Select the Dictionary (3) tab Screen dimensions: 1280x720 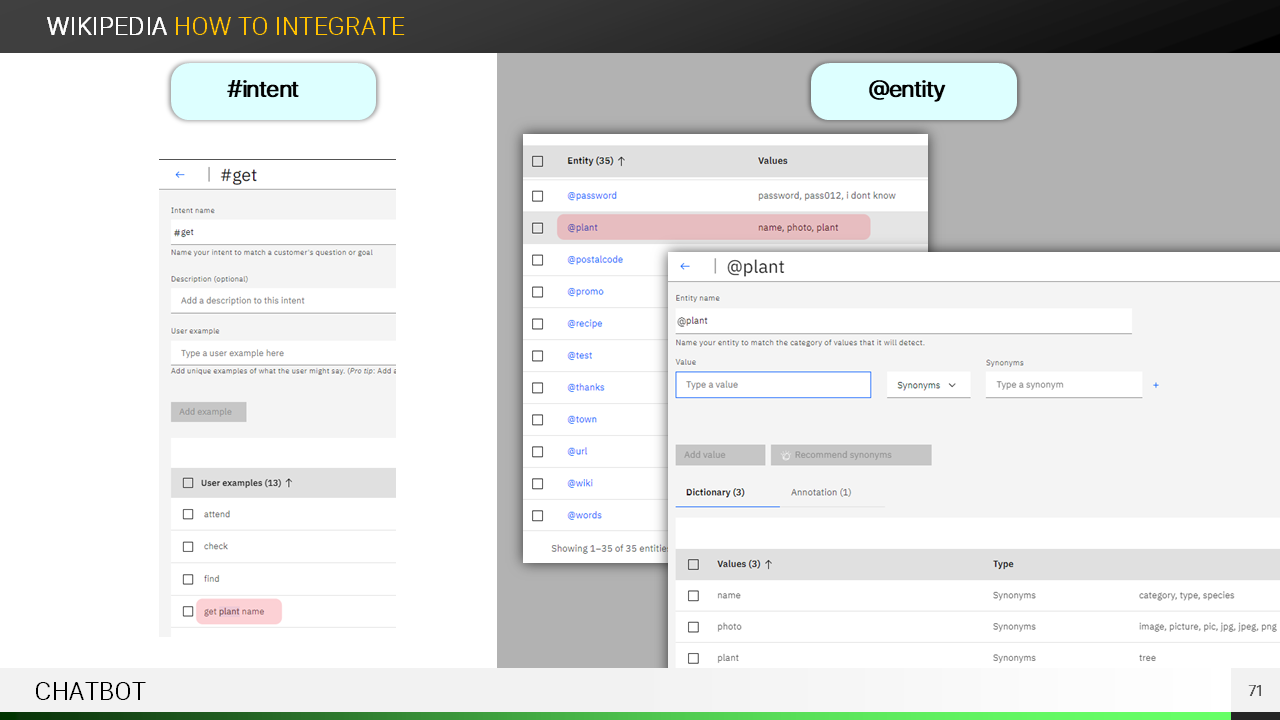click(715, 492)
